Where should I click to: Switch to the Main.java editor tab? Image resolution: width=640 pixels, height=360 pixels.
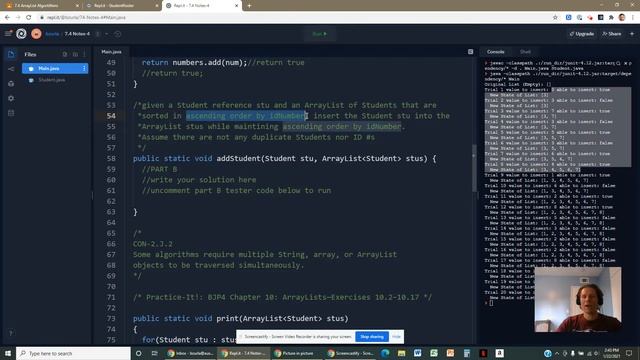(x=111, y=52)
